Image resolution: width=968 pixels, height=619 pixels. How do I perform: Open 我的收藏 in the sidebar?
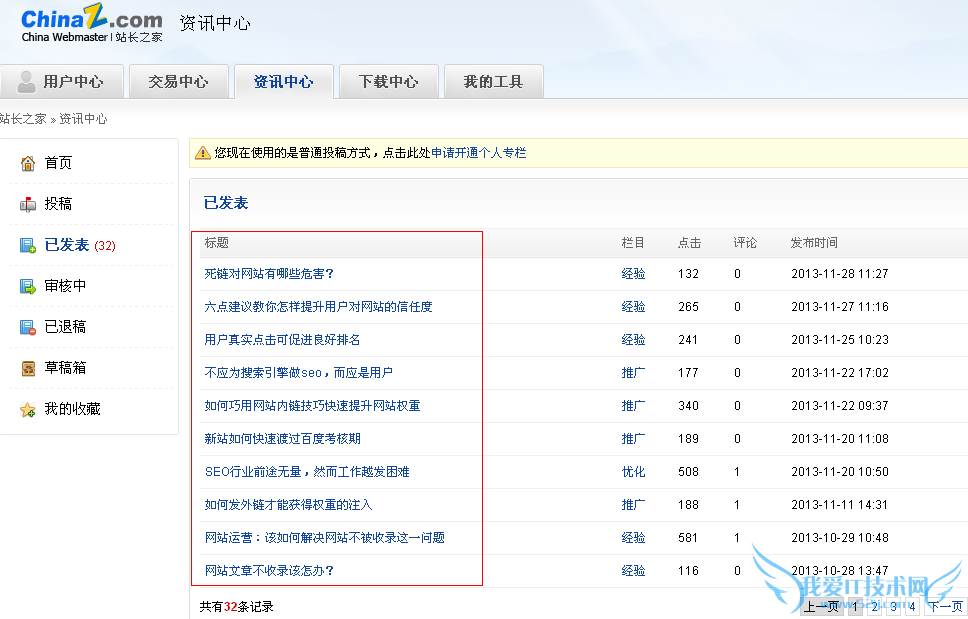click(x=72, y=409)
